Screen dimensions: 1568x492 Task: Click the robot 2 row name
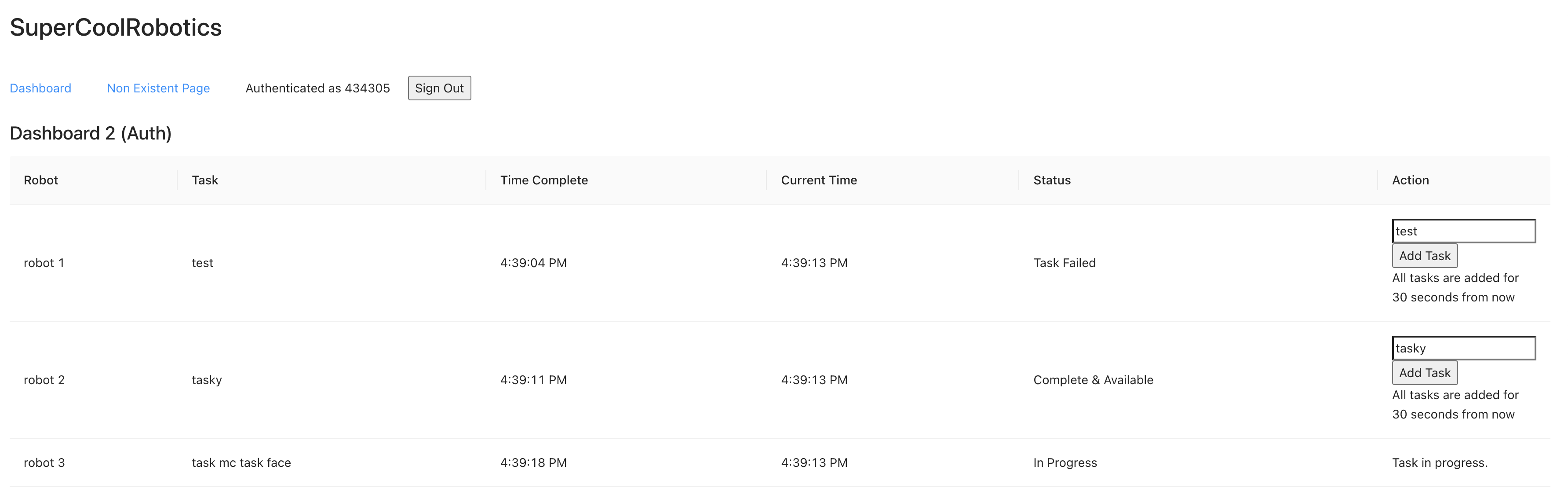(44, 380)
